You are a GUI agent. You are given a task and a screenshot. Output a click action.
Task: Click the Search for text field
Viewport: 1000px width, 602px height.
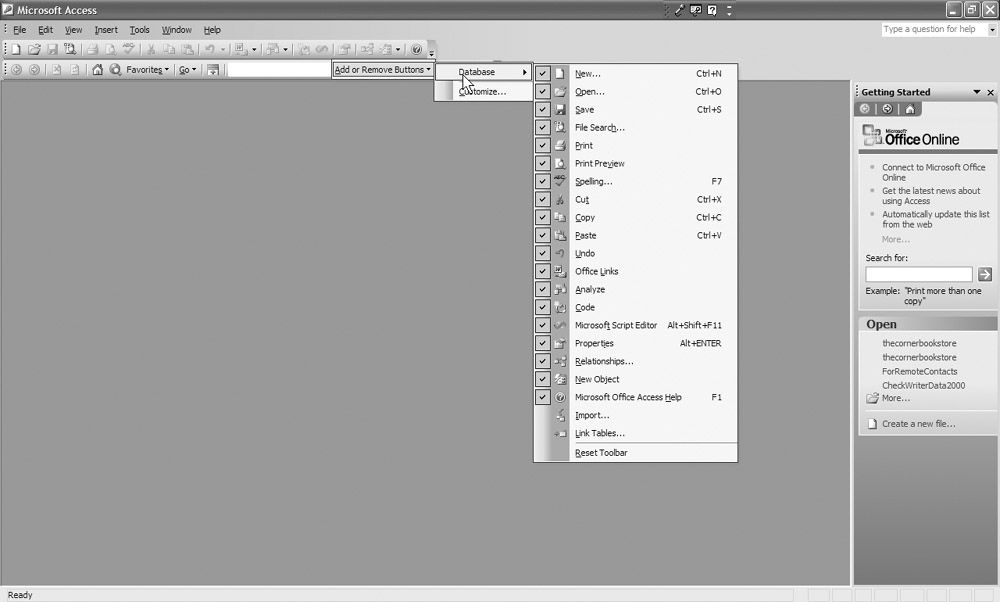tap(918, 274)
